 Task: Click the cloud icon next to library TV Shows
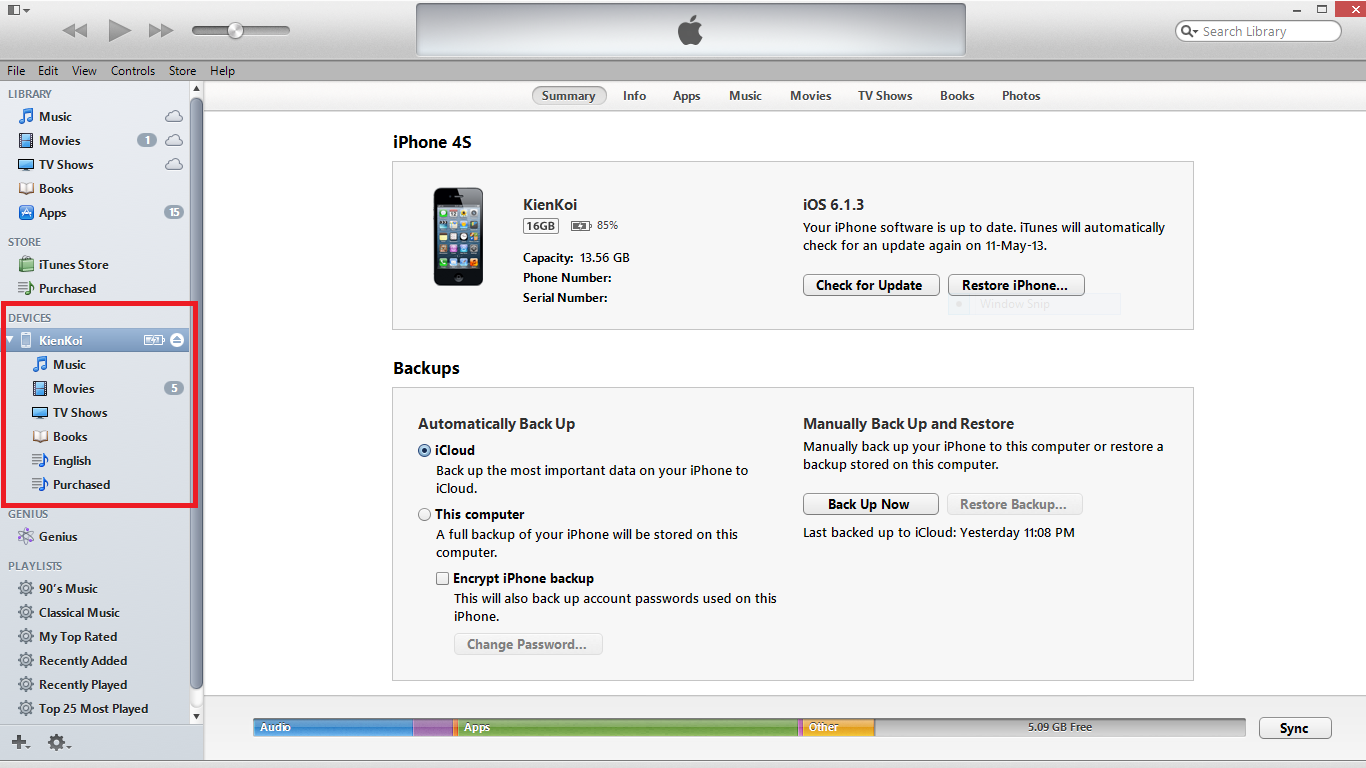(x=174, y=164)
